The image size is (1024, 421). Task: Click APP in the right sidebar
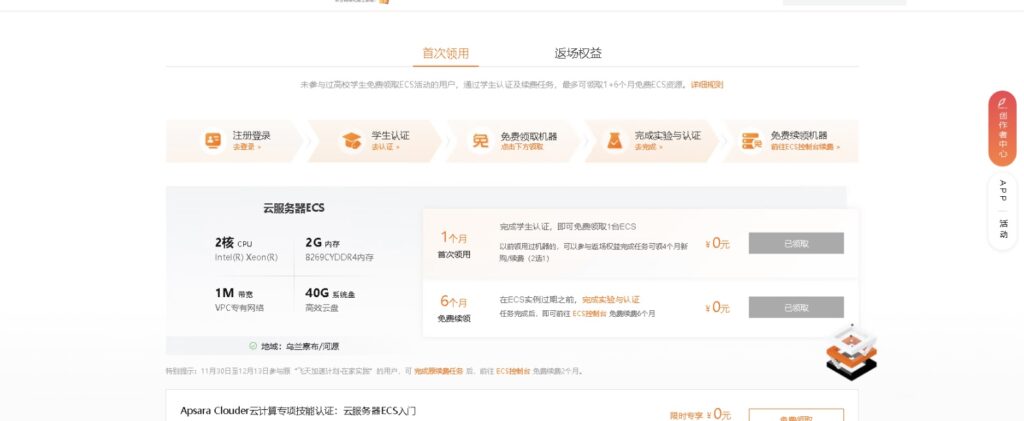click(x=1002, y=191)
